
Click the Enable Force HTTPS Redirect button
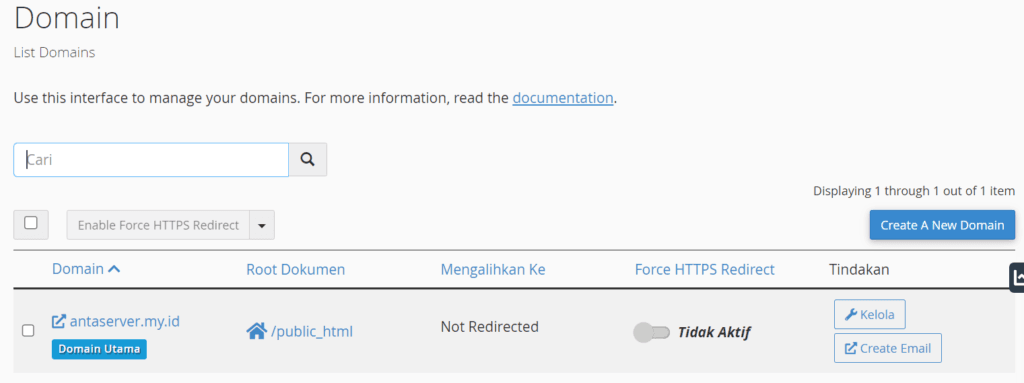tap(159, 225)
